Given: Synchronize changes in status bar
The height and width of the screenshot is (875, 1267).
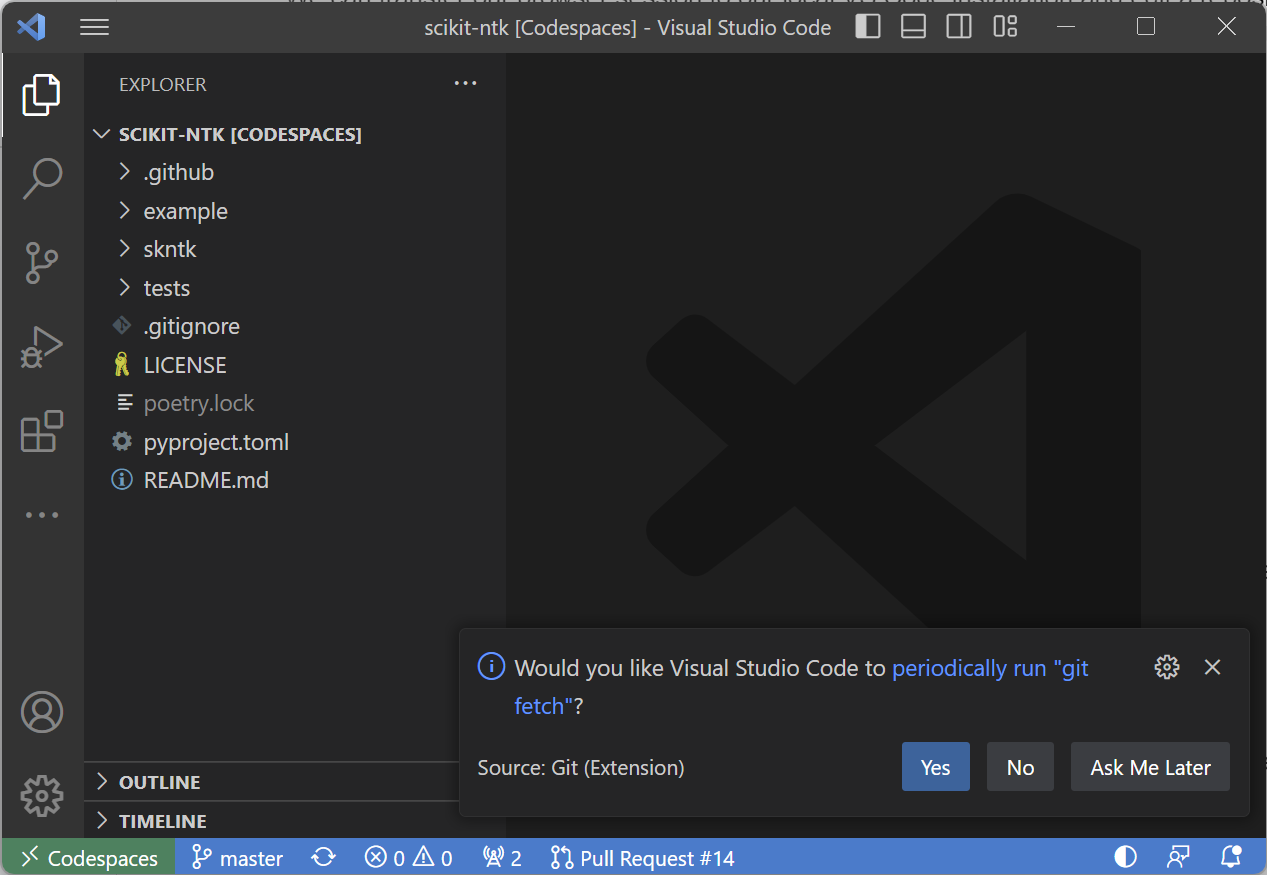Looking at the screenshot, I should [x=323, y=858].
